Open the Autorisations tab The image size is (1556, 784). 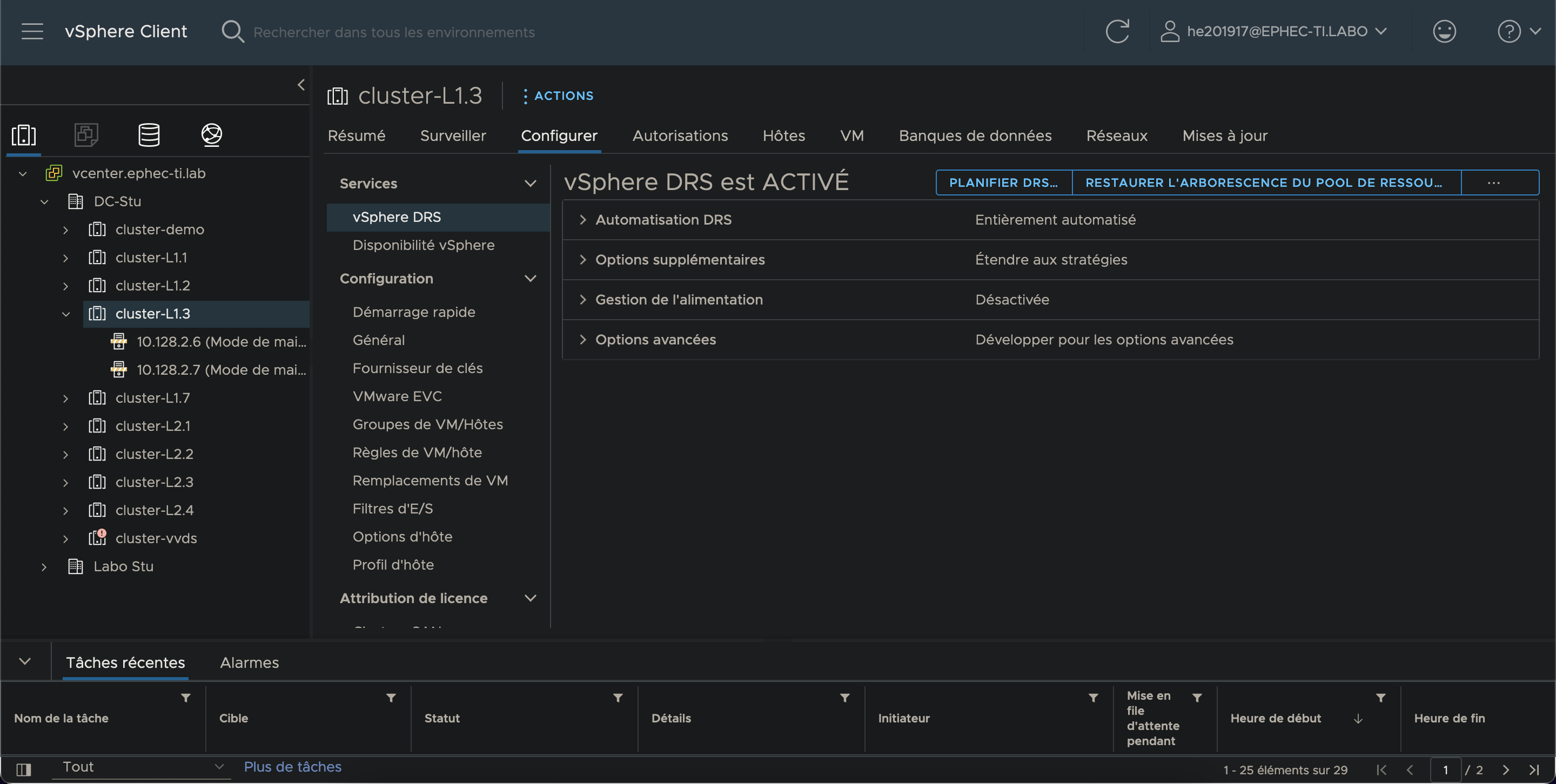[680, 136]
